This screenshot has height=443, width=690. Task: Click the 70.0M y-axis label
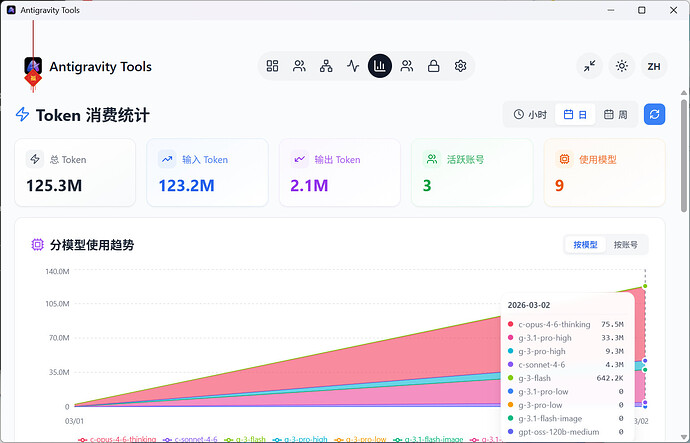pos(59,338)
